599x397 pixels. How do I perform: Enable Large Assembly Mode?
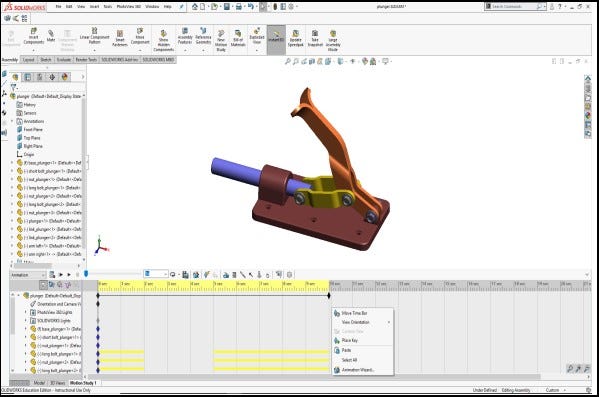tap(333, 40)
